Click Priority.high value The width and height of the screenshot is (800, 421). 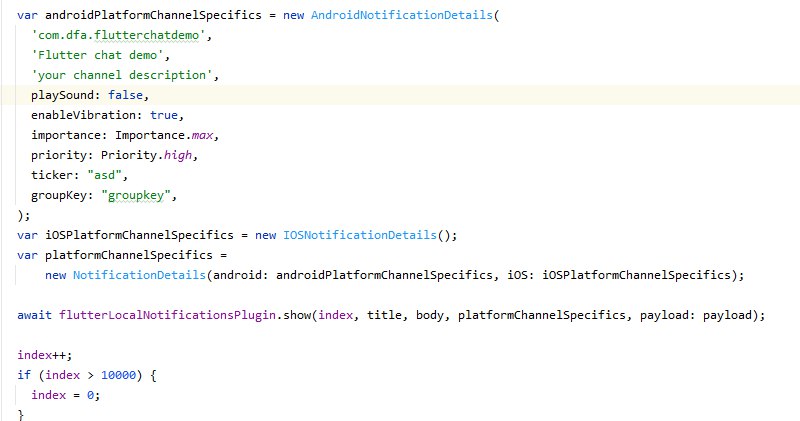[146, 155]
